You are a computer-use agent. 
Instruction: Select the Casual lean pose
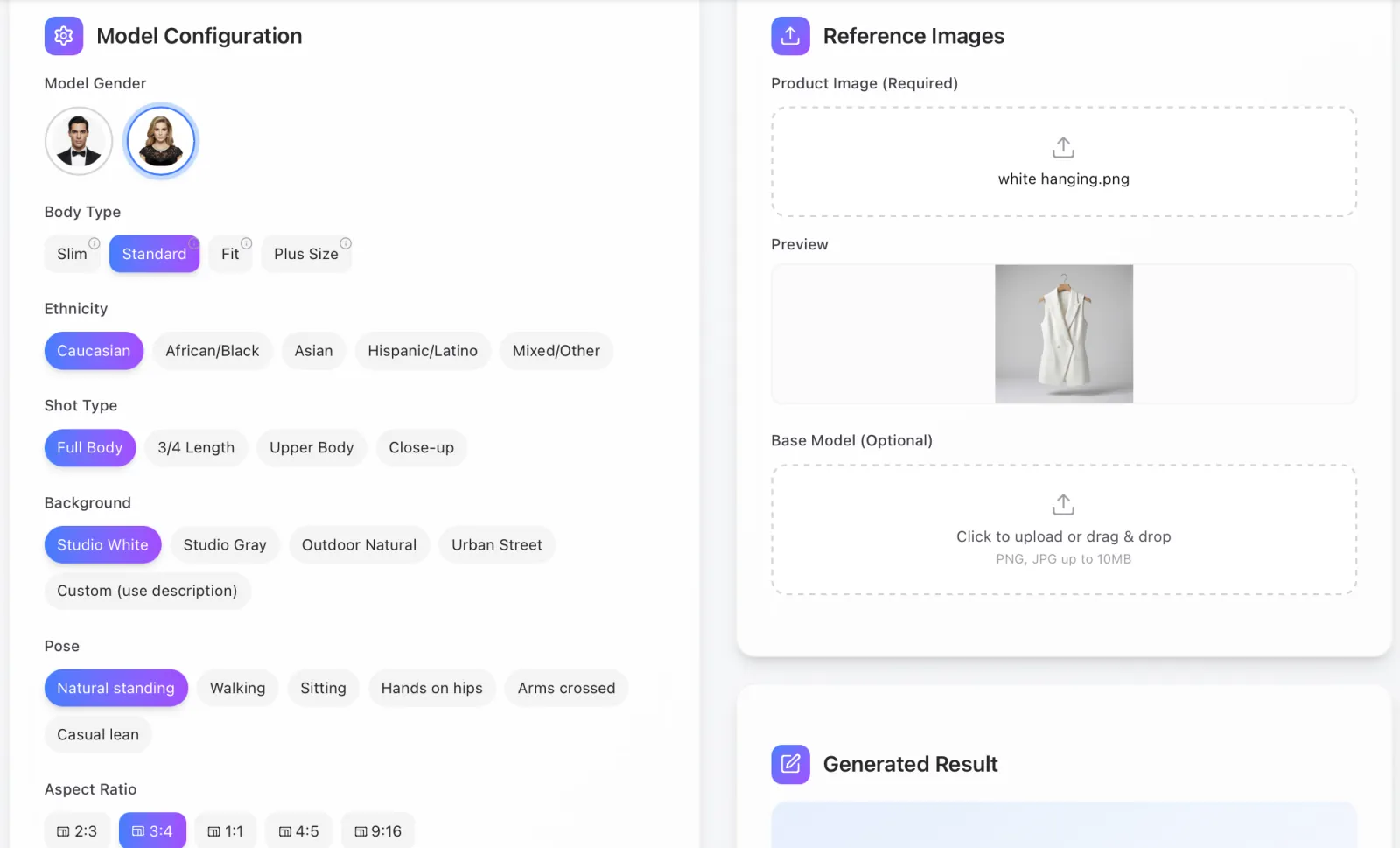(98, 735)
